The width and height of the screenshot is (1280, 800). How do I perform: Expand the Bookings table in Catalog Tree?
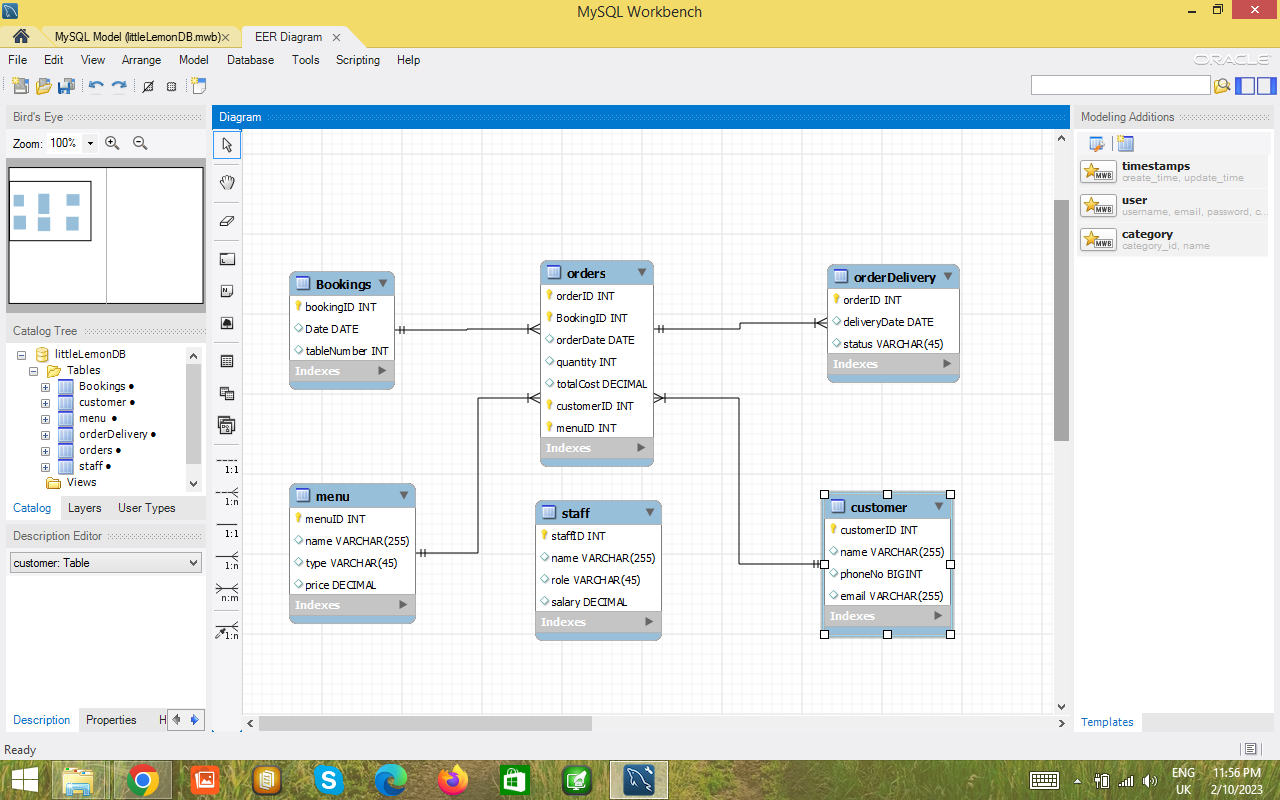[x=44, y=386]
